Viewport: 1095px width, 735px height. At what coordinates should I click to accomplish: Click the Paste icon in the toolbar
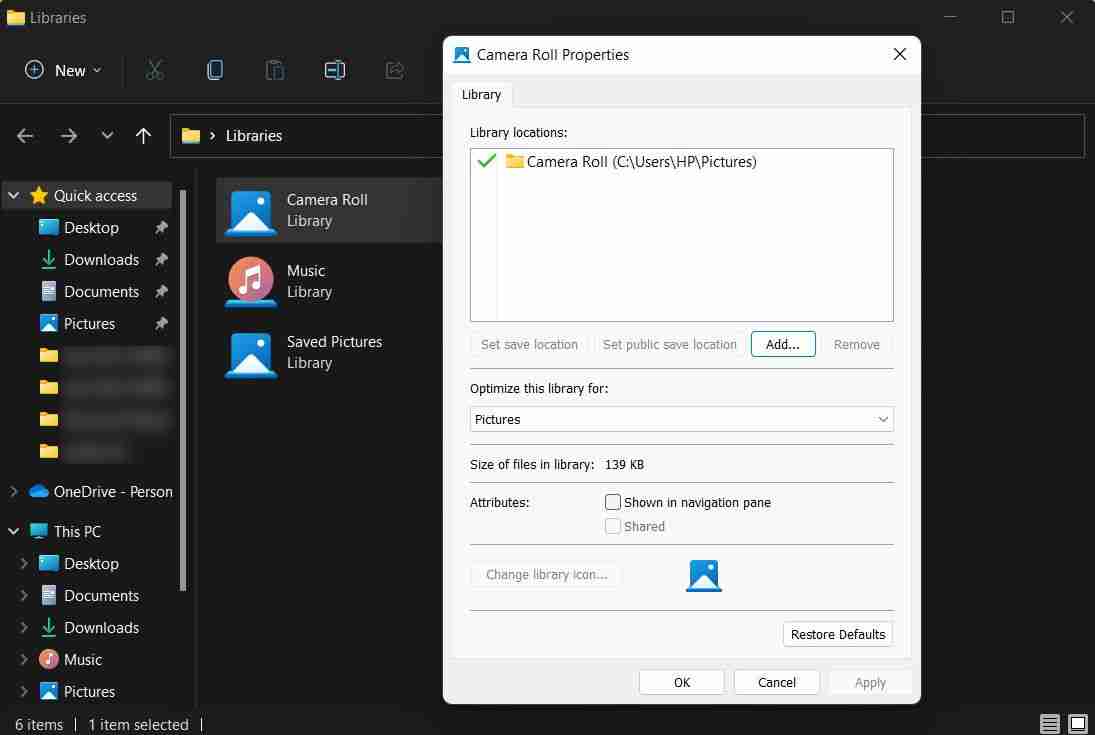coord(274,70)
